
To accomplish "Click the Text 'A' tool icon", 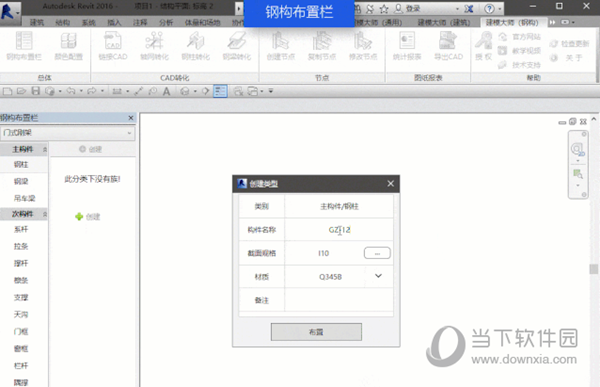I will coord(166,91).
